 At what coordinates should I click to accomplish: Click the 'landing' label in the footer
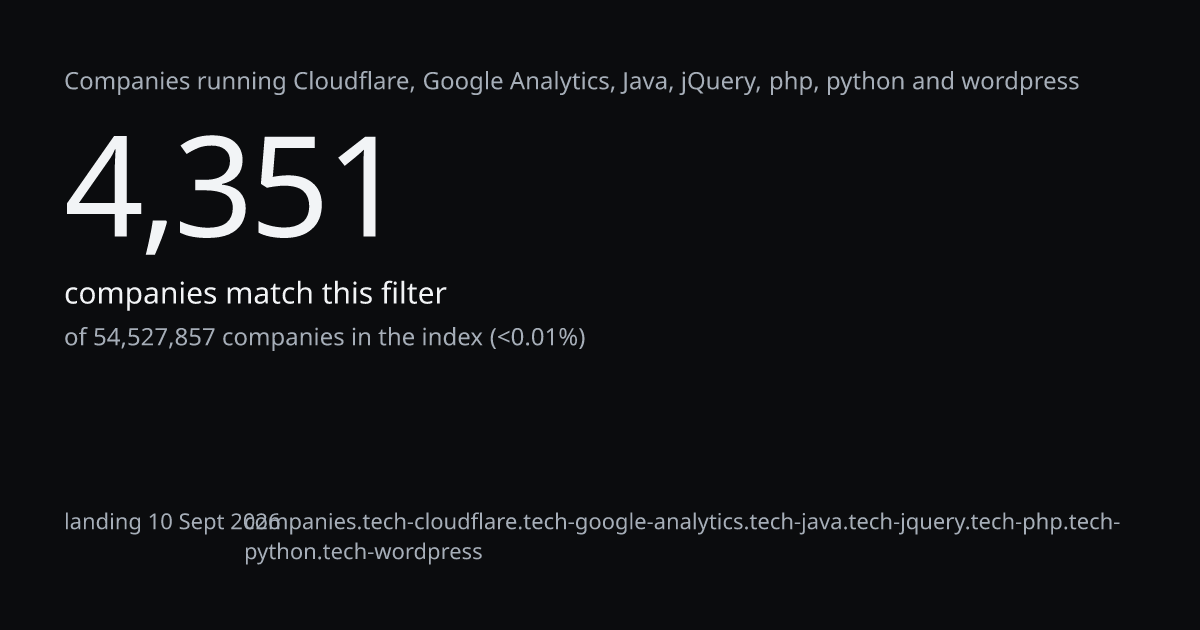[103, 522]
